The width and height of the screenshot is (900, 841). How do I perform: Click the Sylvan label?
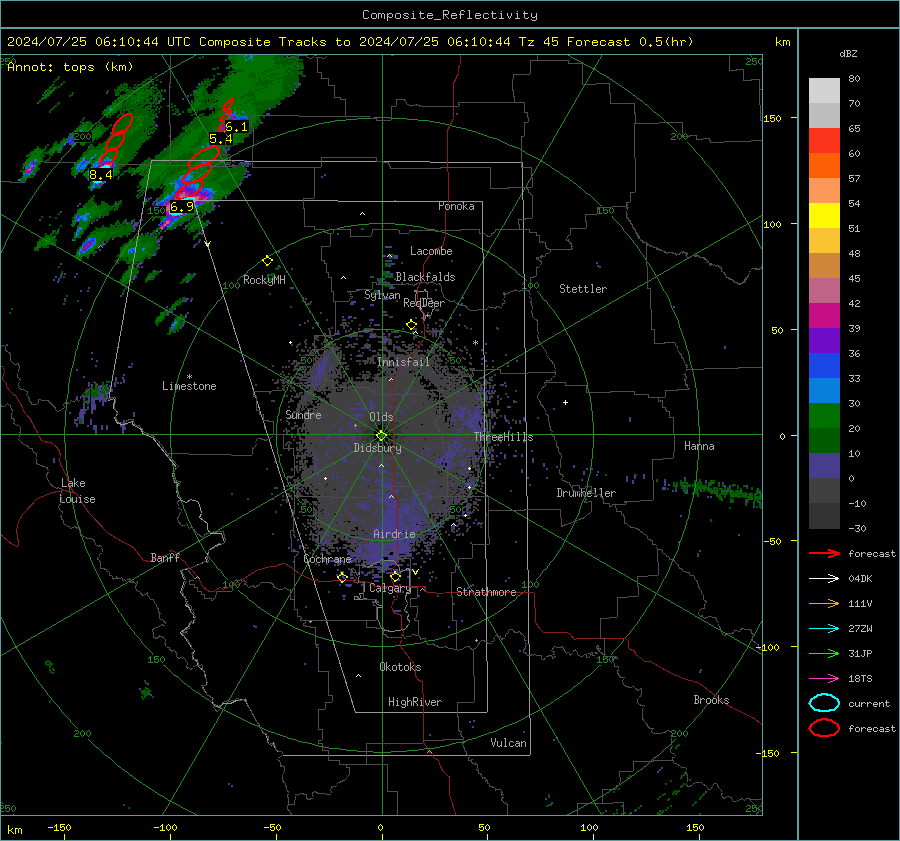382,295
